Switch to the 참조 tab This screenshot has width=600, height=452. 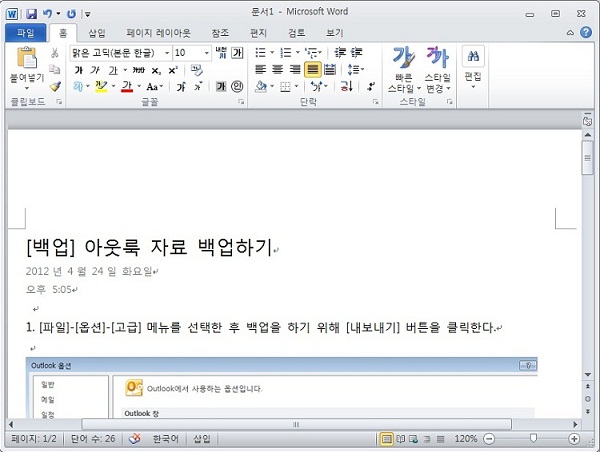click(220, 33)
